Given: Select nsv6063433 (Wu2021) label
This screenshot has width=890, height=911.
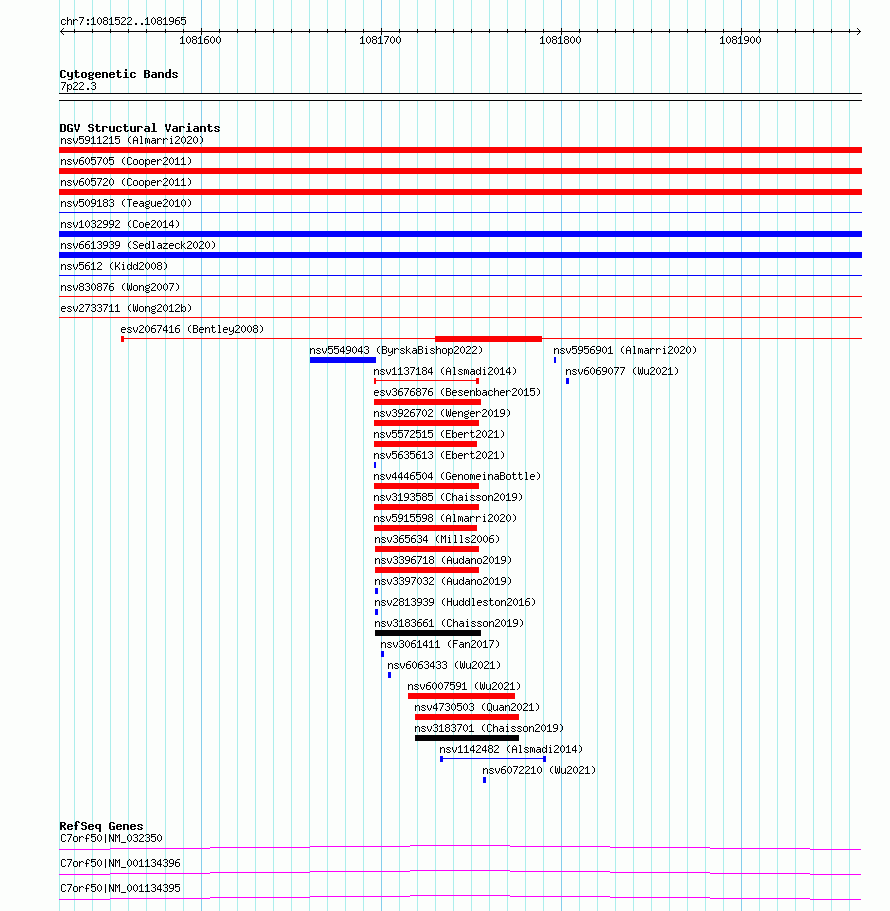Looking at the screenshot, I should [444, 665].
